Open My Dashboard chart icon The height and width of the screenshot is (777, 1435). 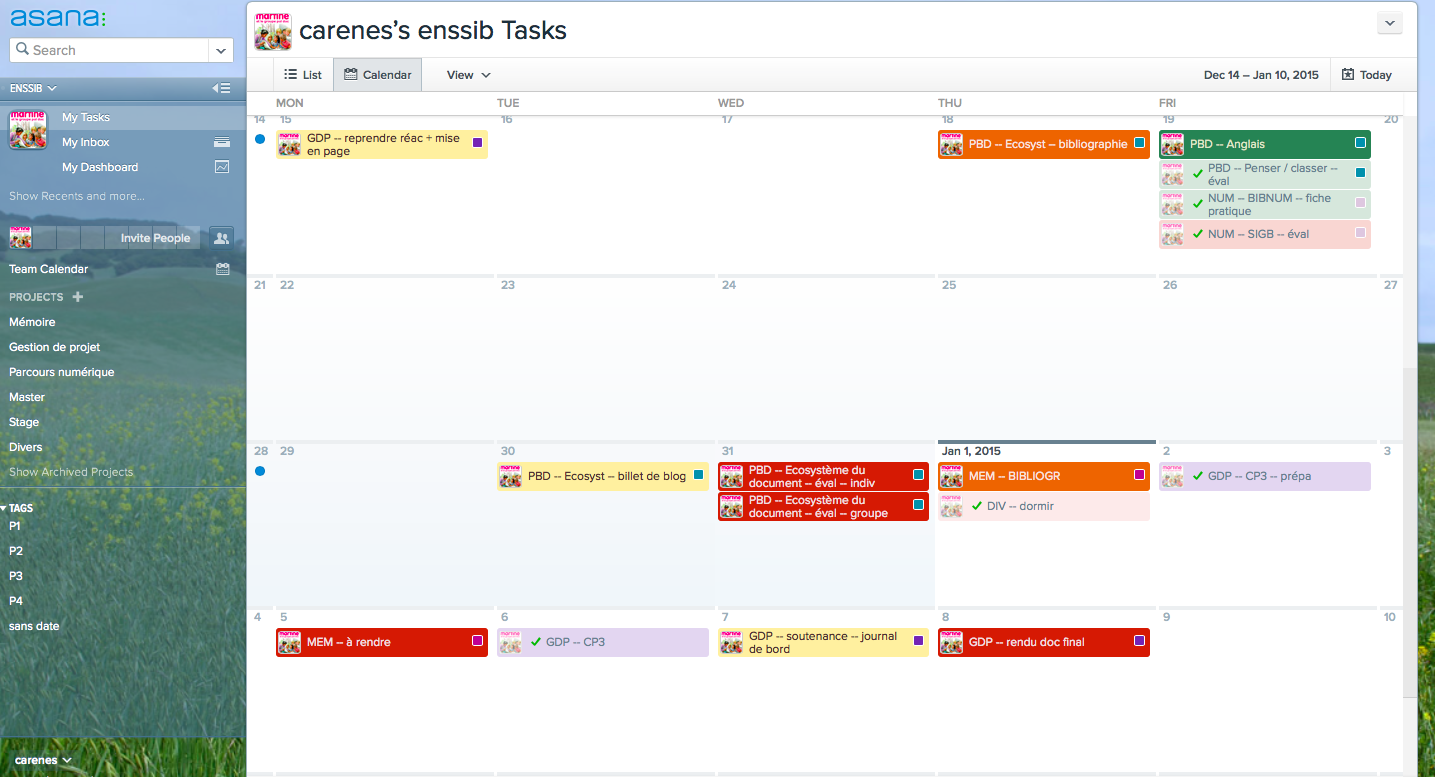point(222,167)
